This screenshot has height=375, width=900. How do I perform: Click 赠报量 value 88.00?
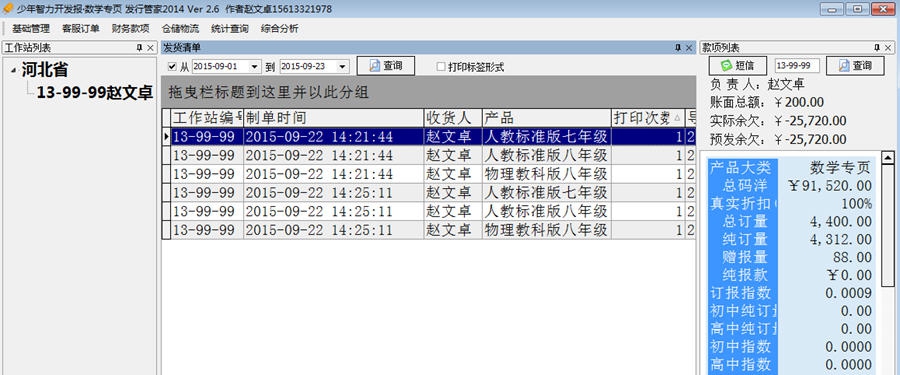coord(852,257)
